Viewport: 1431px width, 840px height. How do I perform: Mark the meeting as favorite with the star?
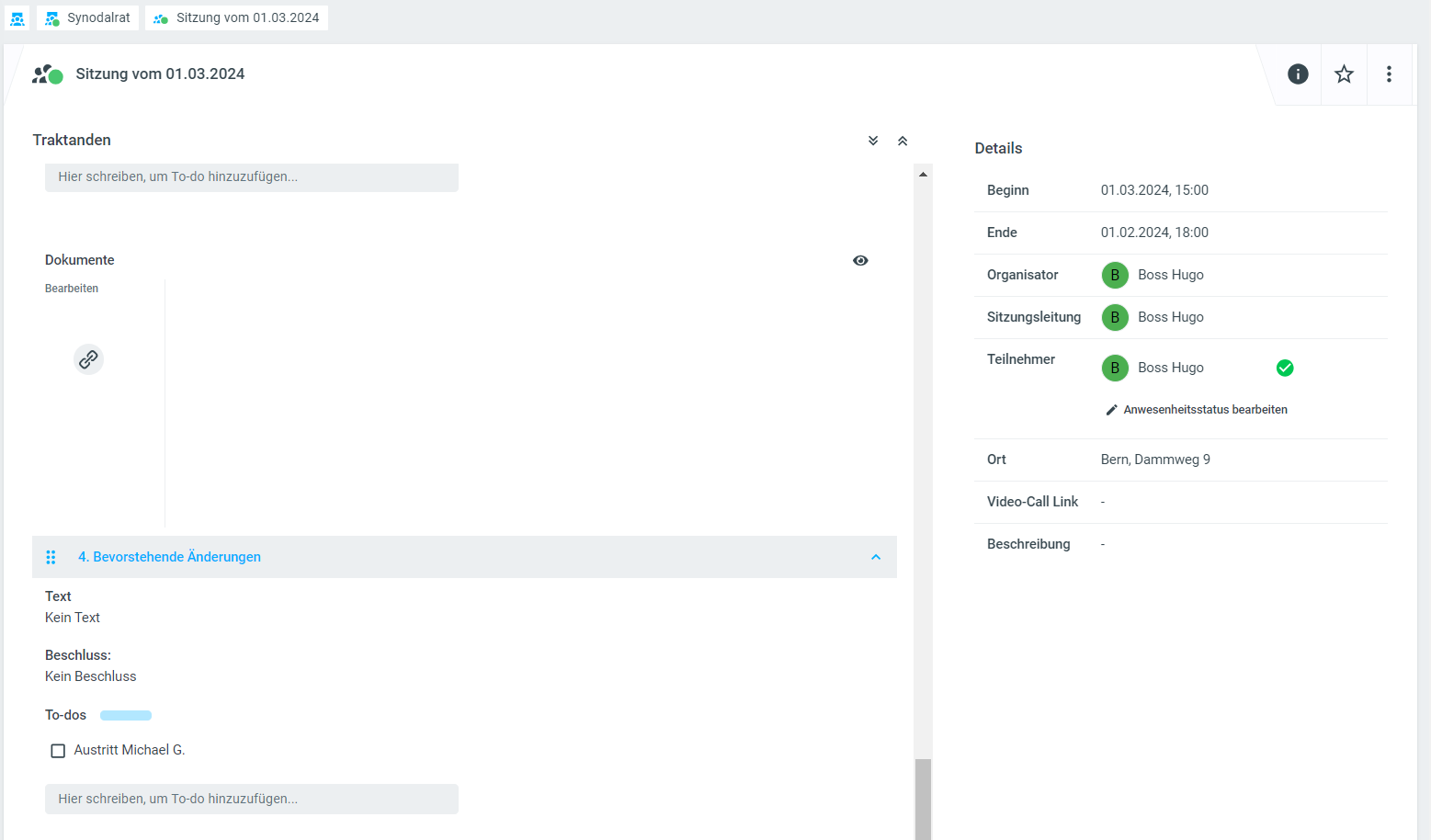(1344, 74)
